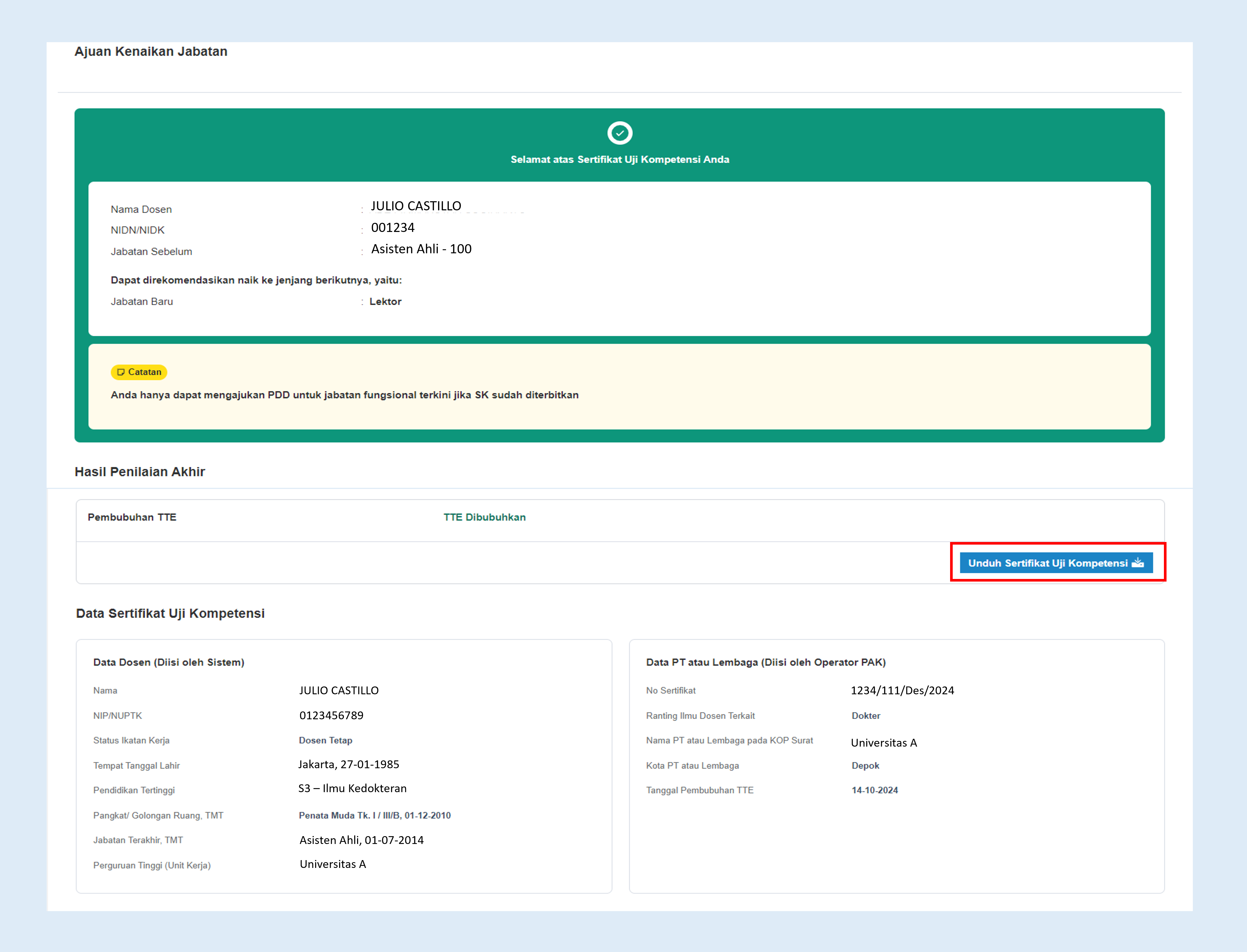Click the Ajuan Kenaikan Jabatan heading
Screen dimensions: 1247x952
pyautogui.click(x=151, y=52)
